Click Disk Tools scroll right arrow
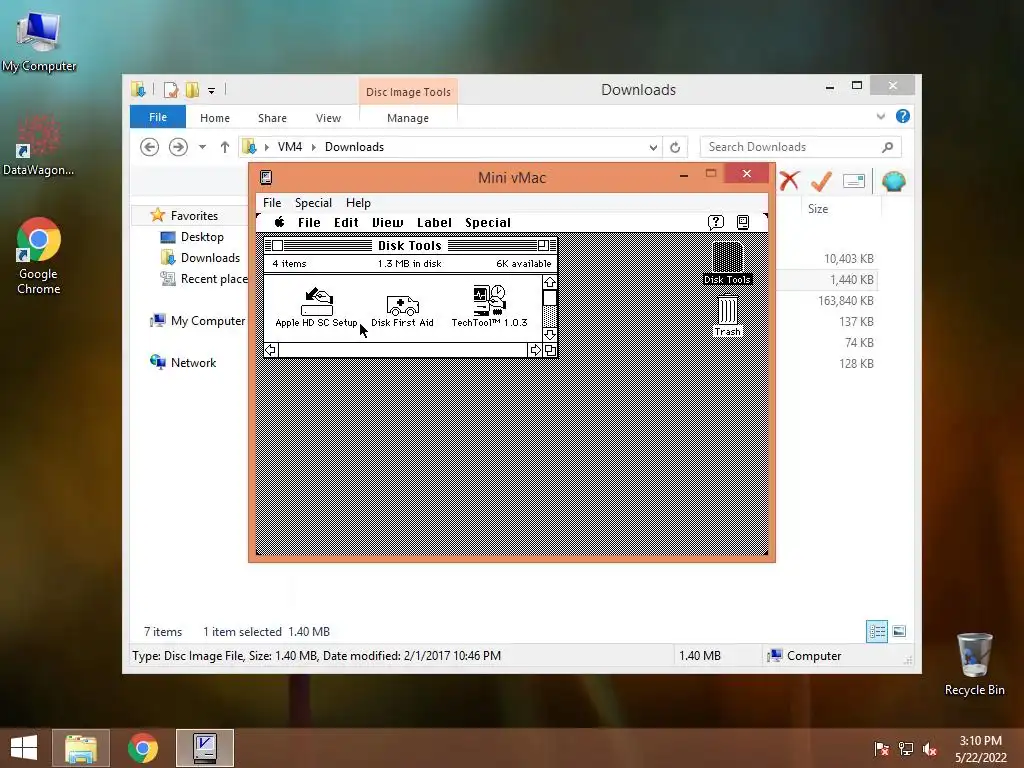Image resolution: width=1024 pixels, height=768 pixels. coord(535,350)
